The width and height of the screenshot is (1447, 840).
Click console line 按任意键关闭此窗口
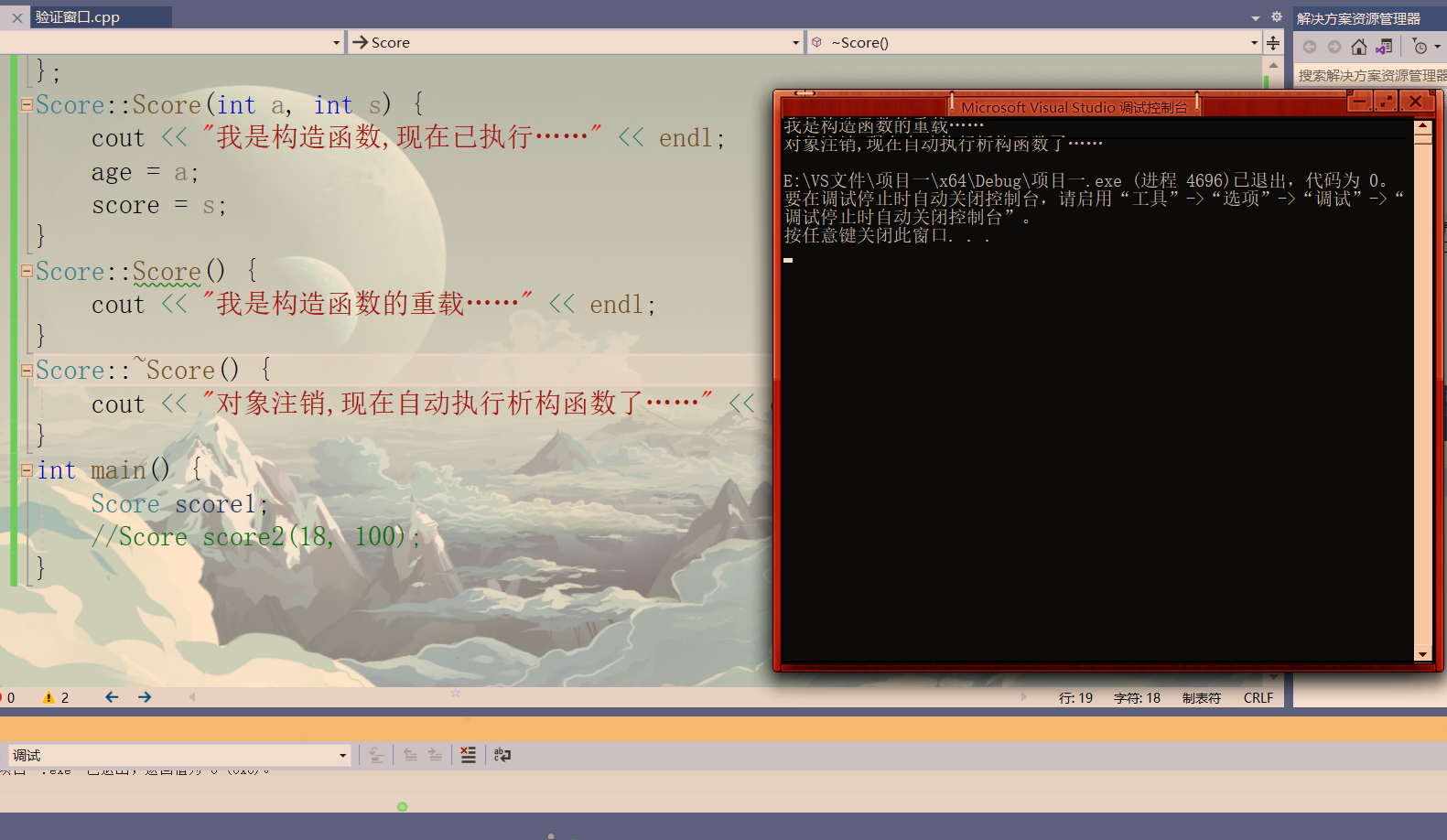[x=887, y=236]
